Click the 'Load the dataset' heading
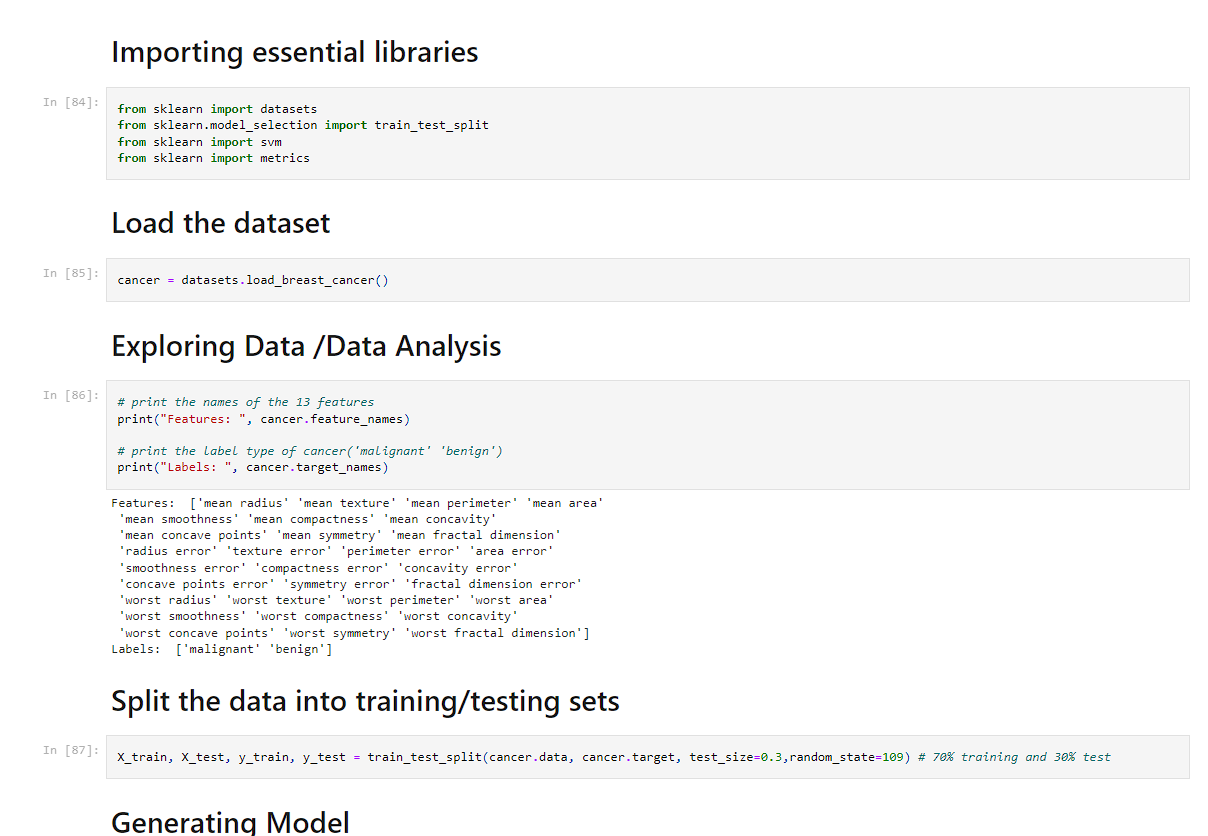 pos(220,223)
